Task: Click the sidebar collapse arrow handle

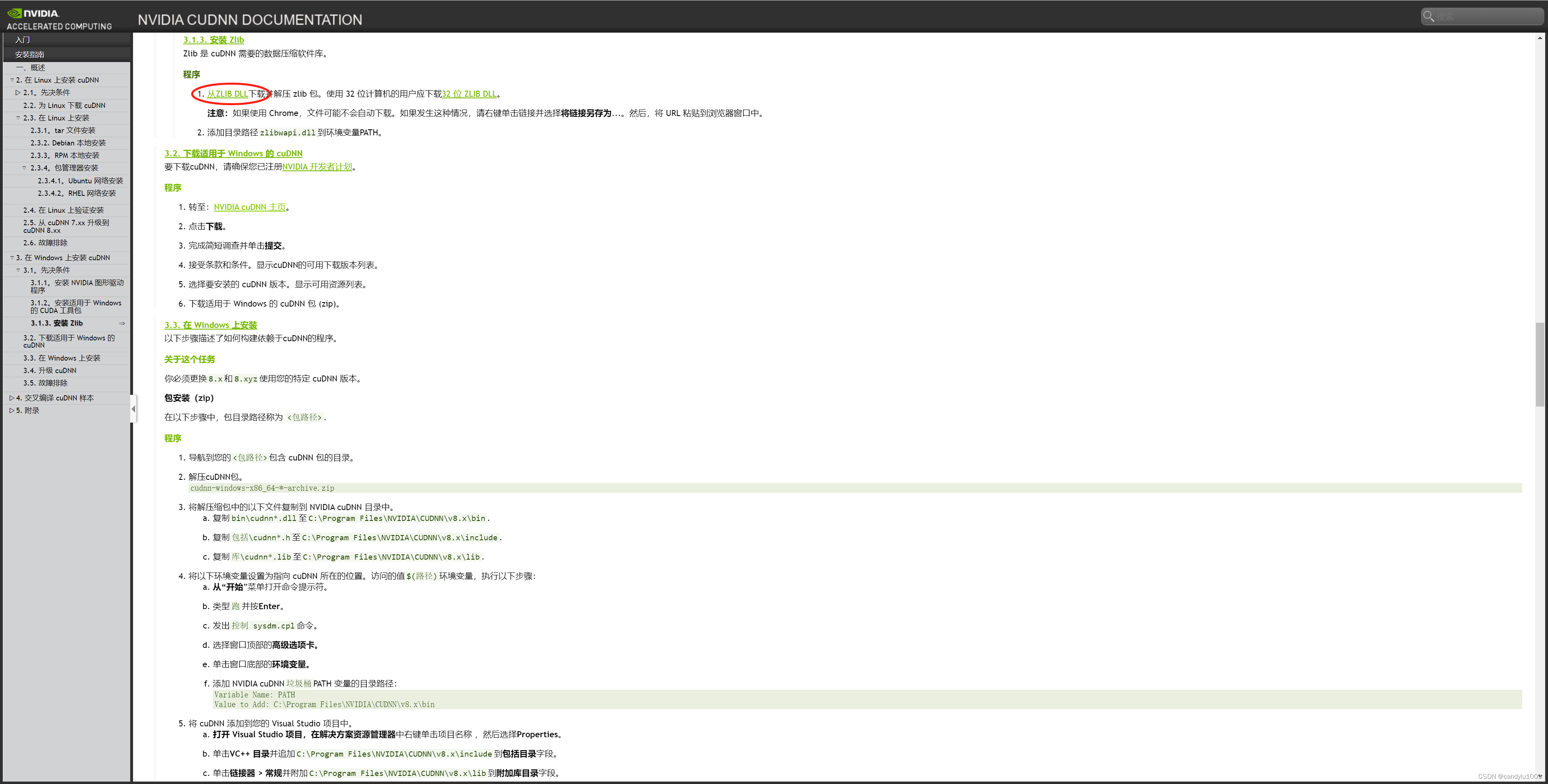Action: 133,409
